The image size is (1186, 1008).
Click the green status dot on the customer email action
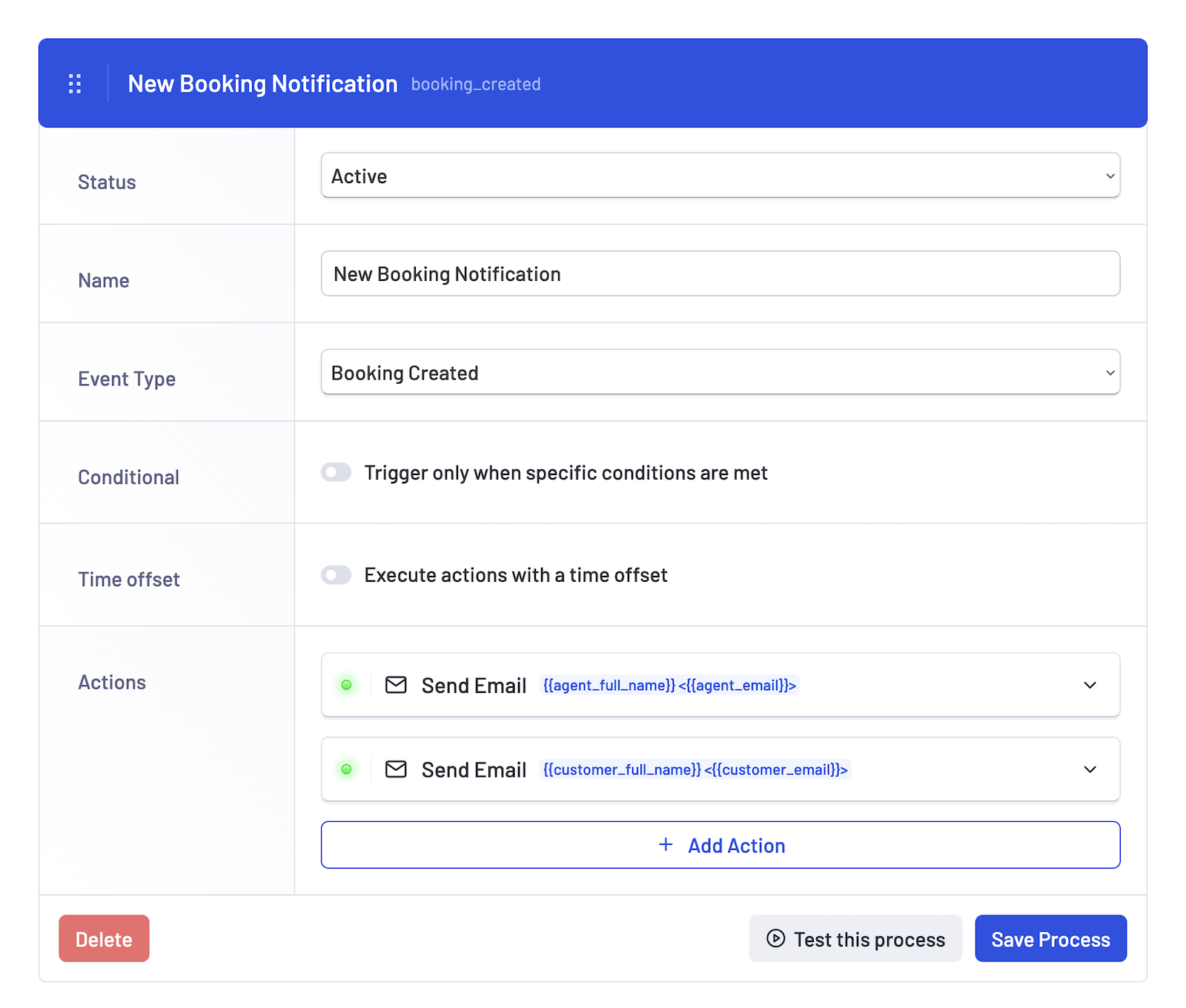(x=346, y=769)
